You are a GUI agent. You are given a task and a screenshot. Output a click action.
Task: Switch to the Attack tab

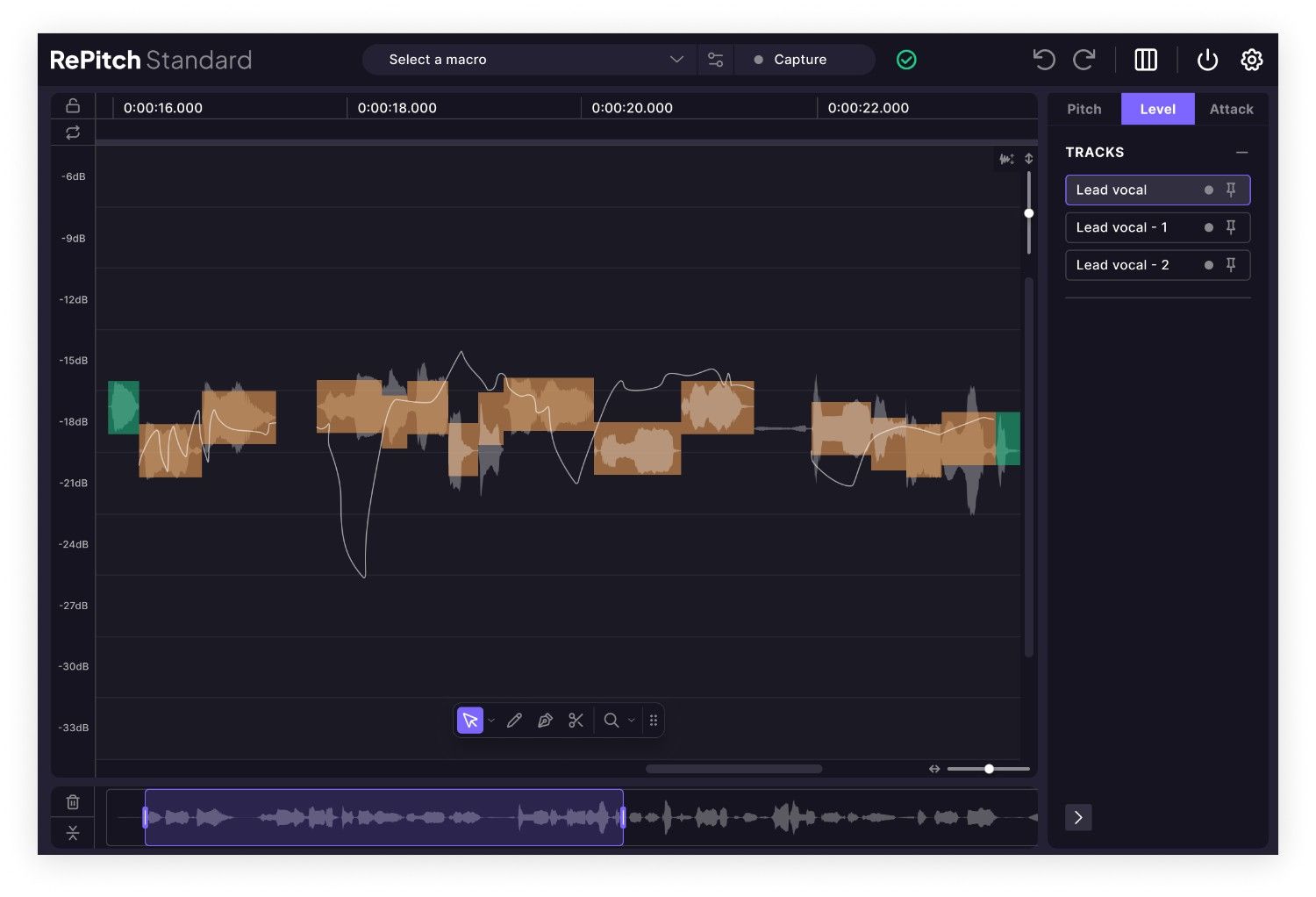pyautogui.click(x=1231, y=108)
